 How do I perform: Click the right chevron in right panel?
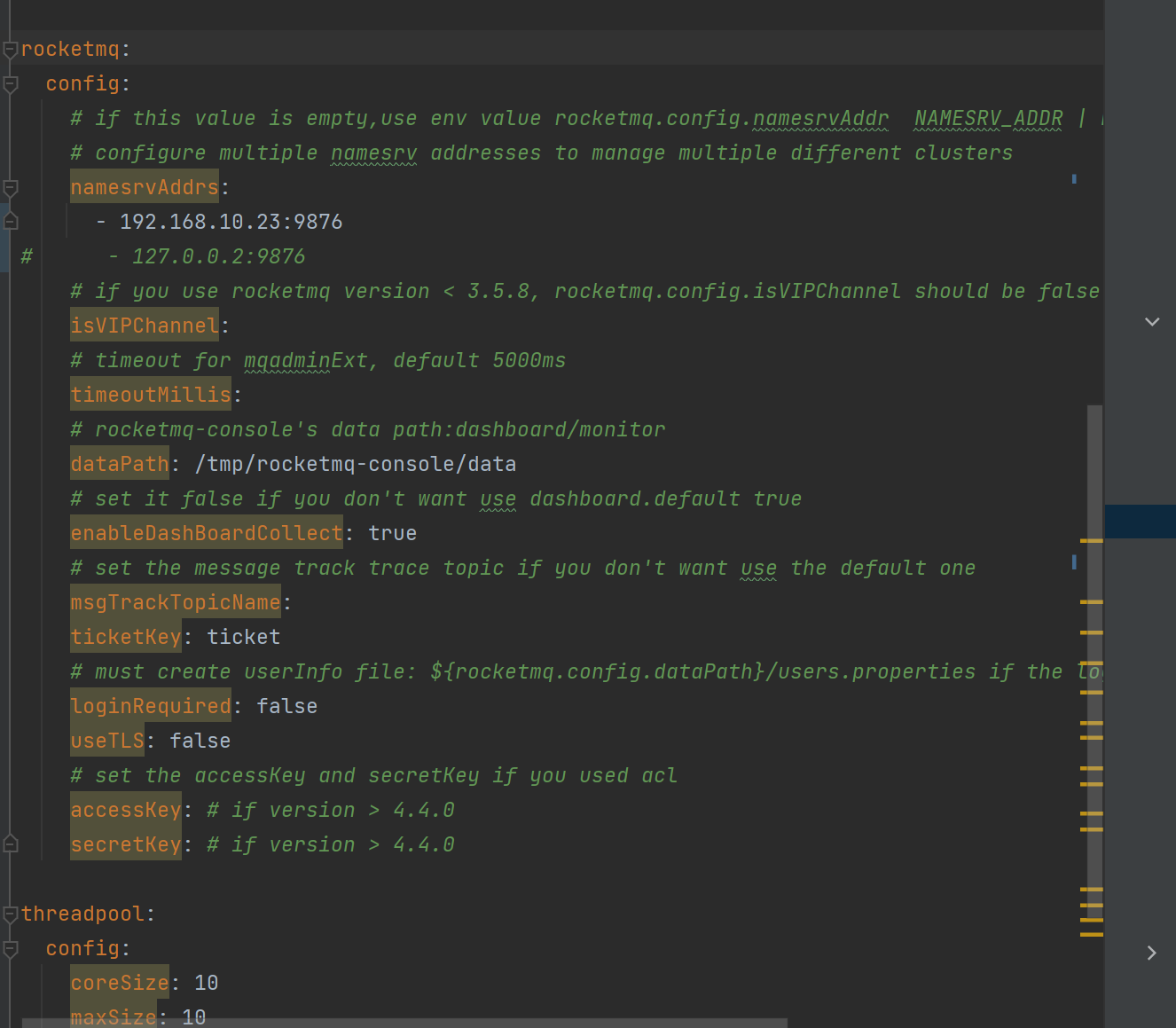(1151, 953)
